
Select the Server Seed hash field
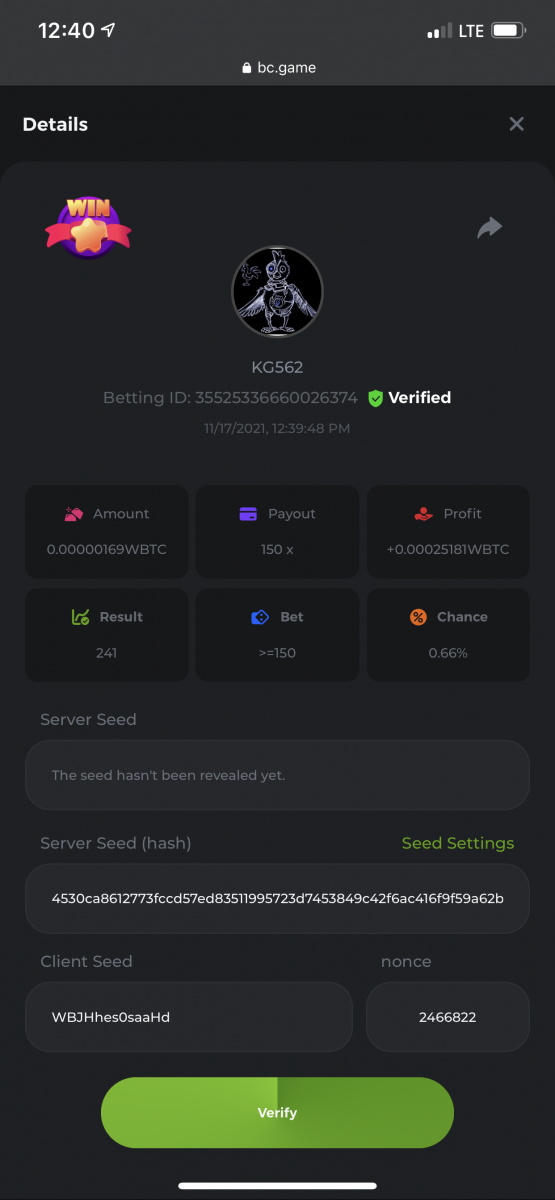(277, 898)
